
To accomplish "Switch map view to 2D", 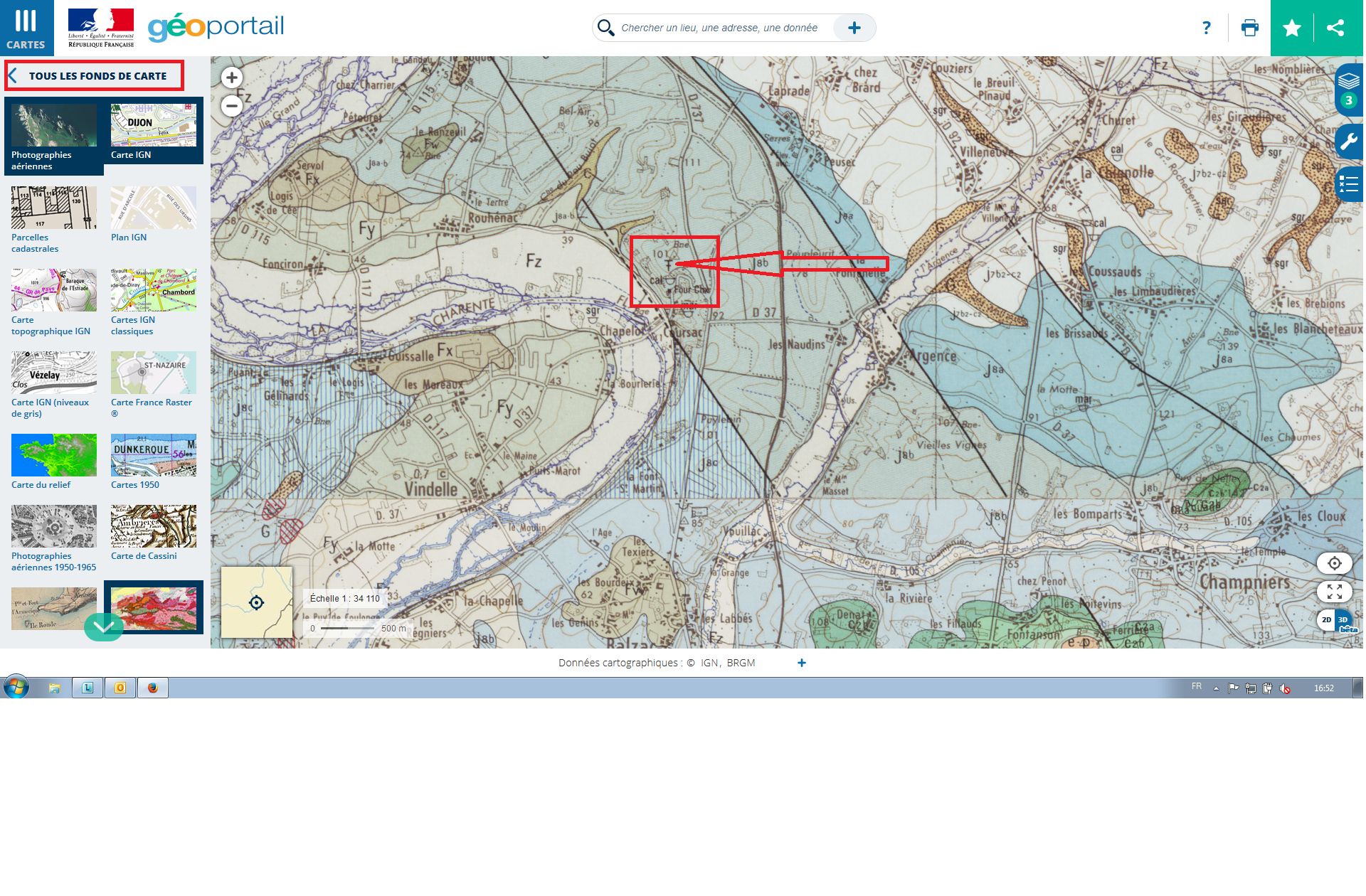I will click(1326, 620).
